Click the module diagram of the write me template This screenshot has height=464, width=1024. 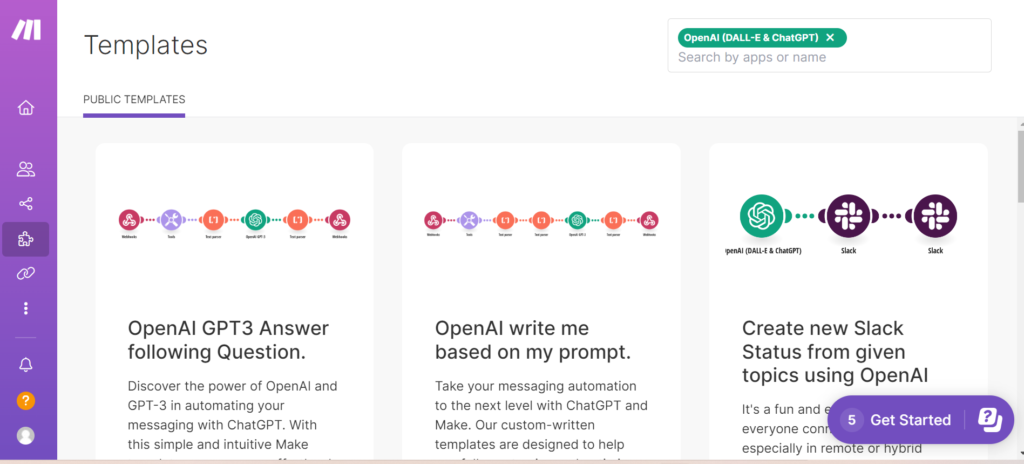click(x=541, y=224)
